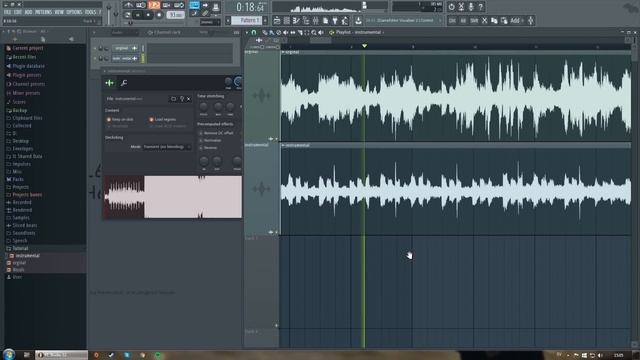Open FL Studio 12 in taskbar
This screenshot has height=360, width=640.
[x=61, y=355]
